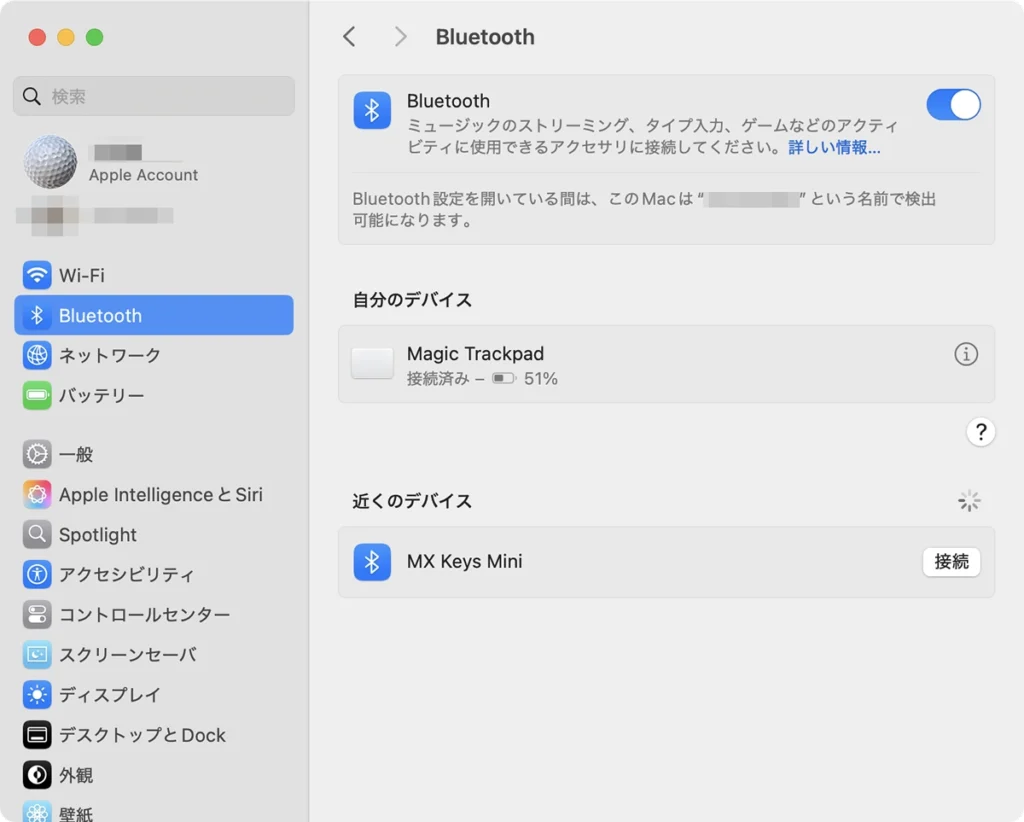This screenshot has height=822, width=1024.
Task: Open 壁紙 wallpaper settings icon
Action: 37,812
